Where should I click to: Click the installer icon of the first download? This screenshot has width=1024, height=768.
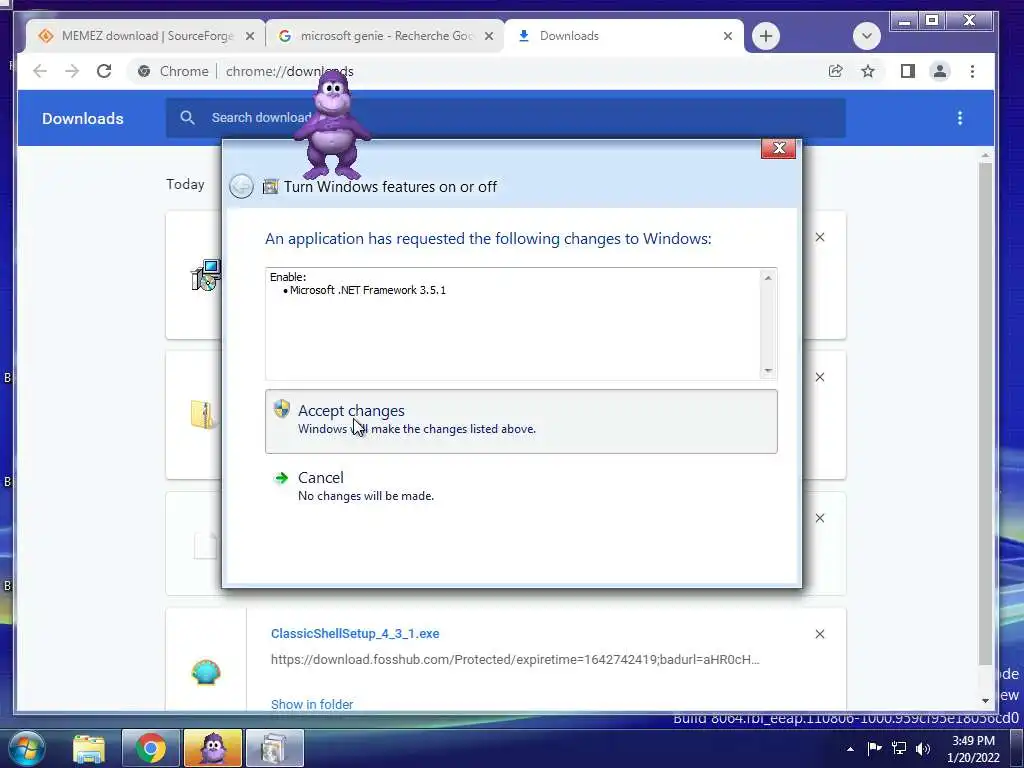click(206, 275)
